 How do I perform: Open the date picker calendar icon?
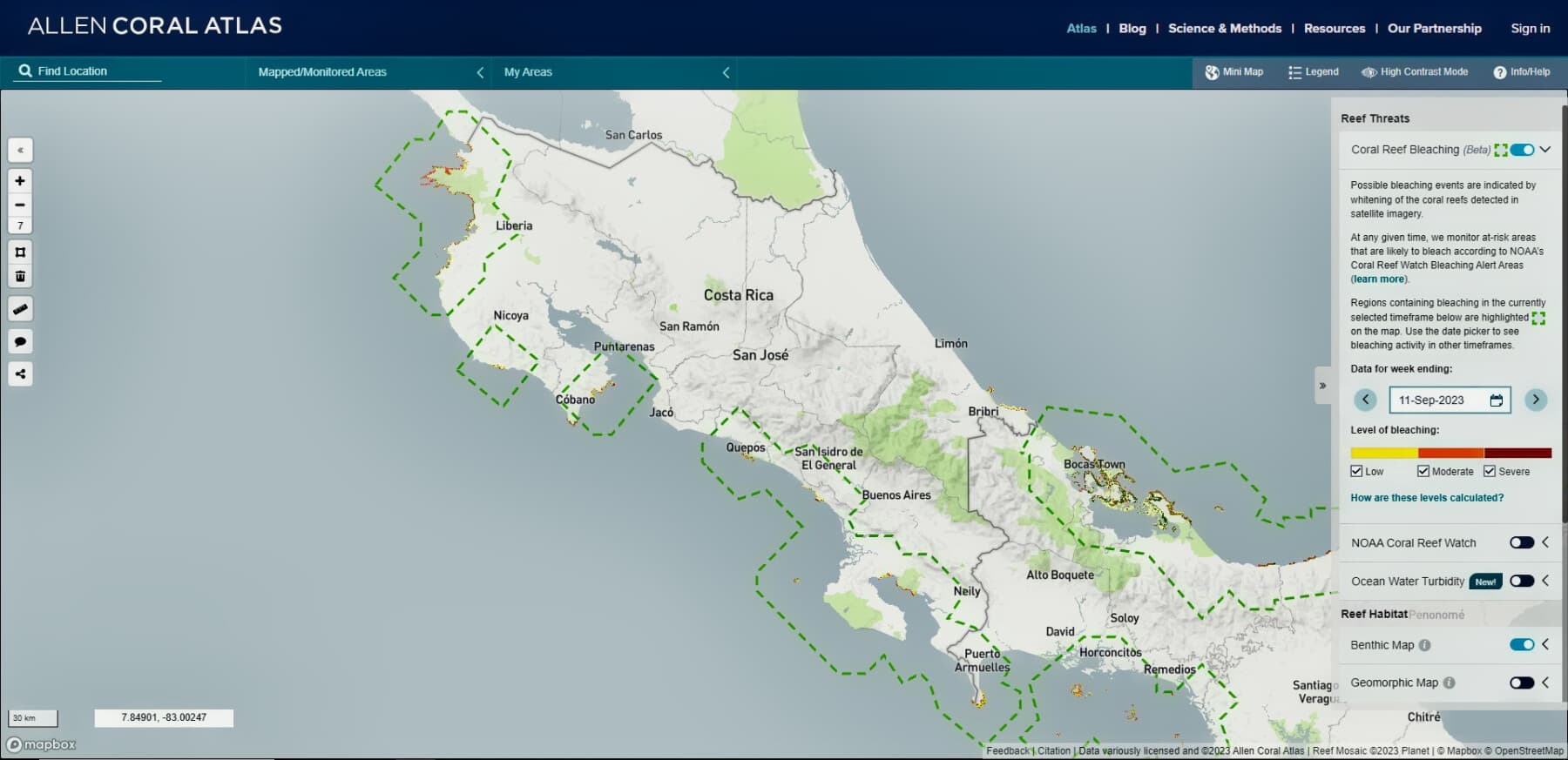[1497, 400]
